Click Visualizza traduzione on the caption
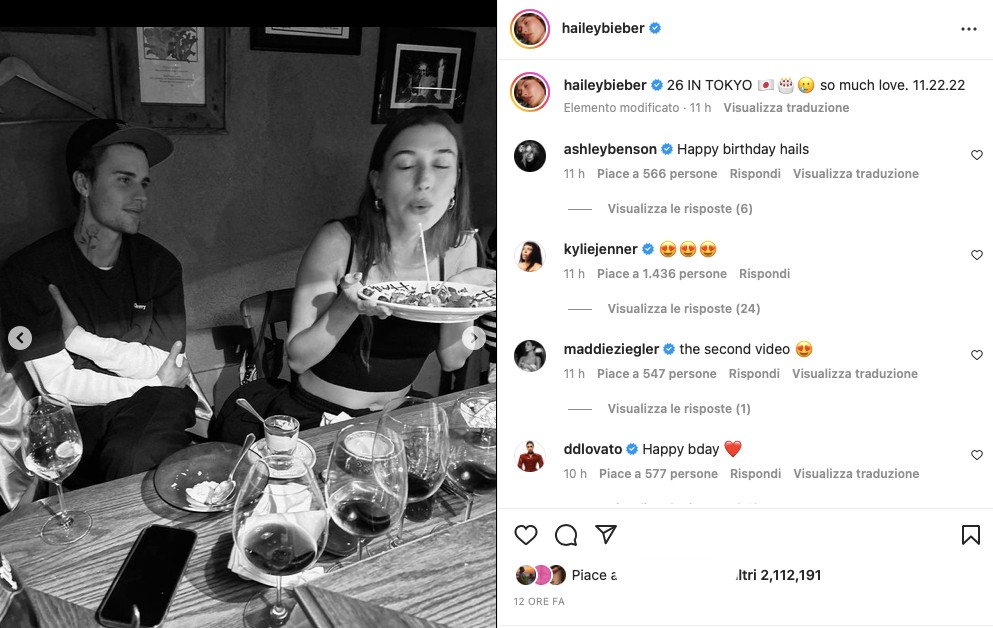The image size is (993, 628). coord(790,107)
